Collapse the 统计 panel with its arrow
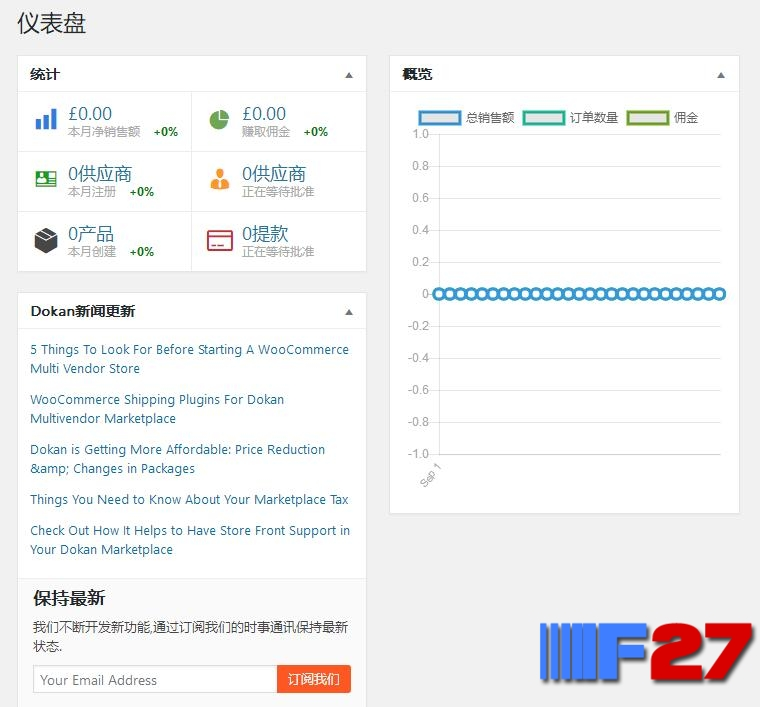Screen dimensions: 760x707 click(349, 75)
